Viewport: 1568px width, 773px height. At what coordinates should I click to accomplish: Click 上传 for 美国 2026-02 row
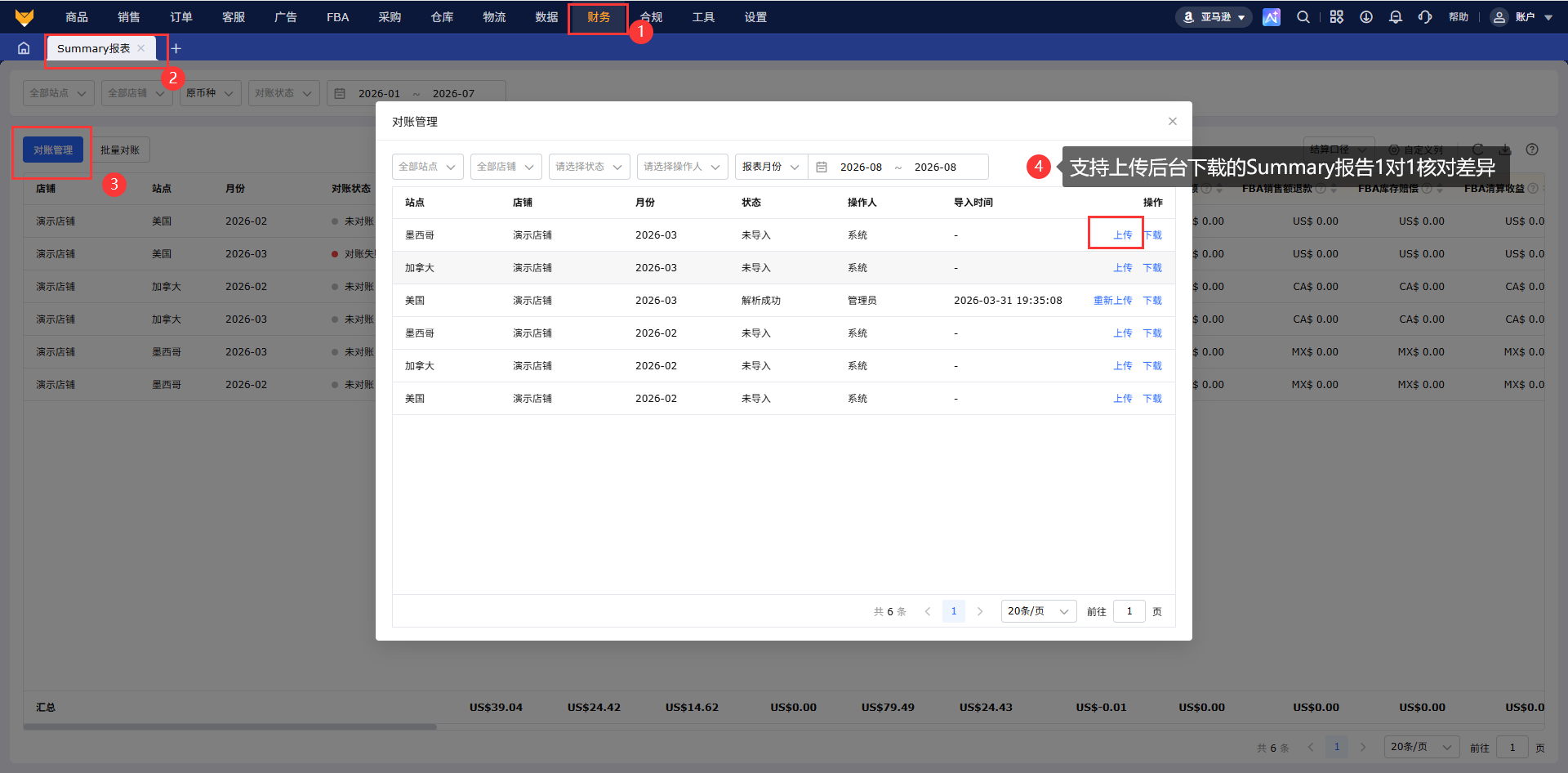click(1123, 398)
